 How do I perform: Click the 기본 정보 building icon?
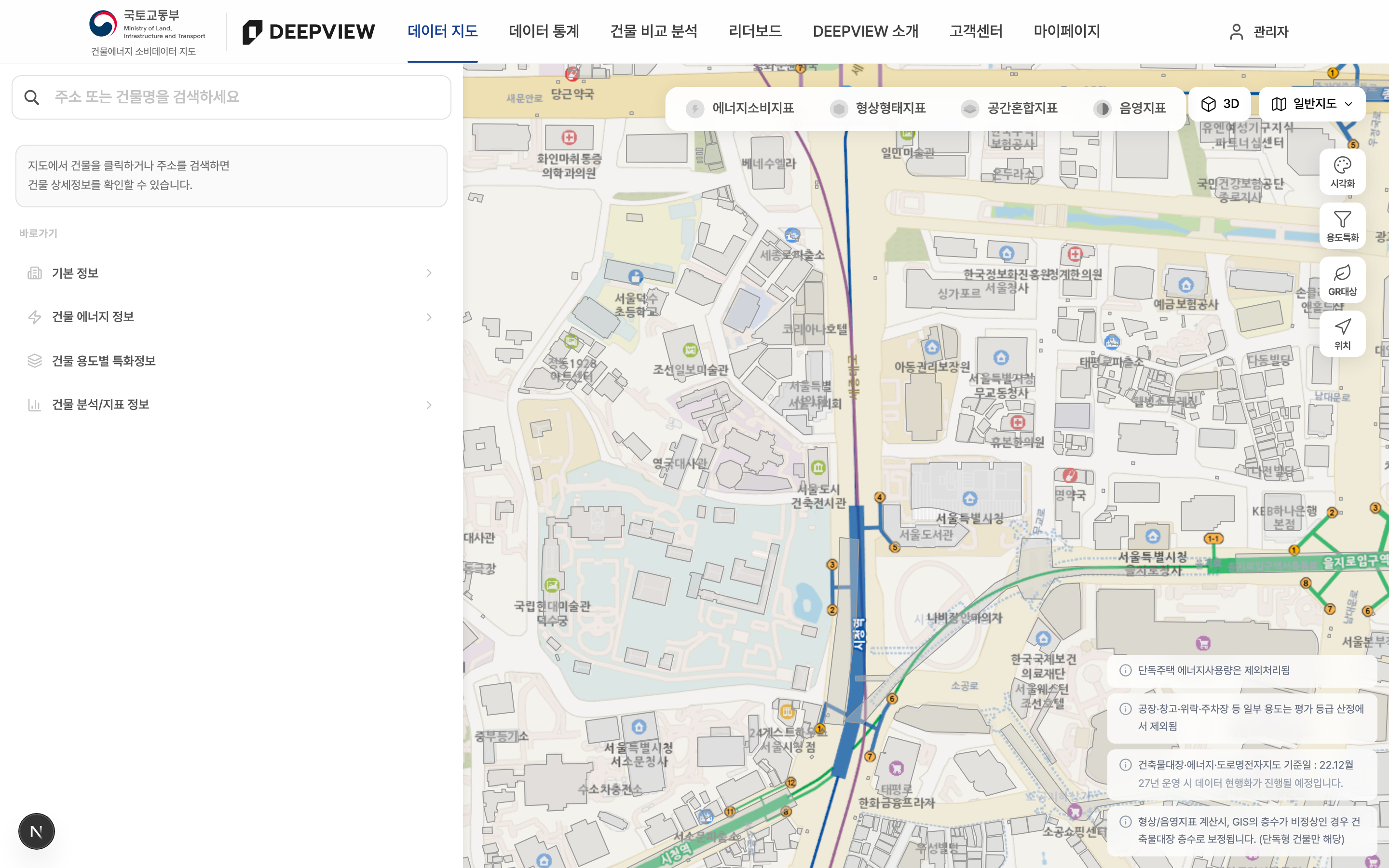click(35, 273)
